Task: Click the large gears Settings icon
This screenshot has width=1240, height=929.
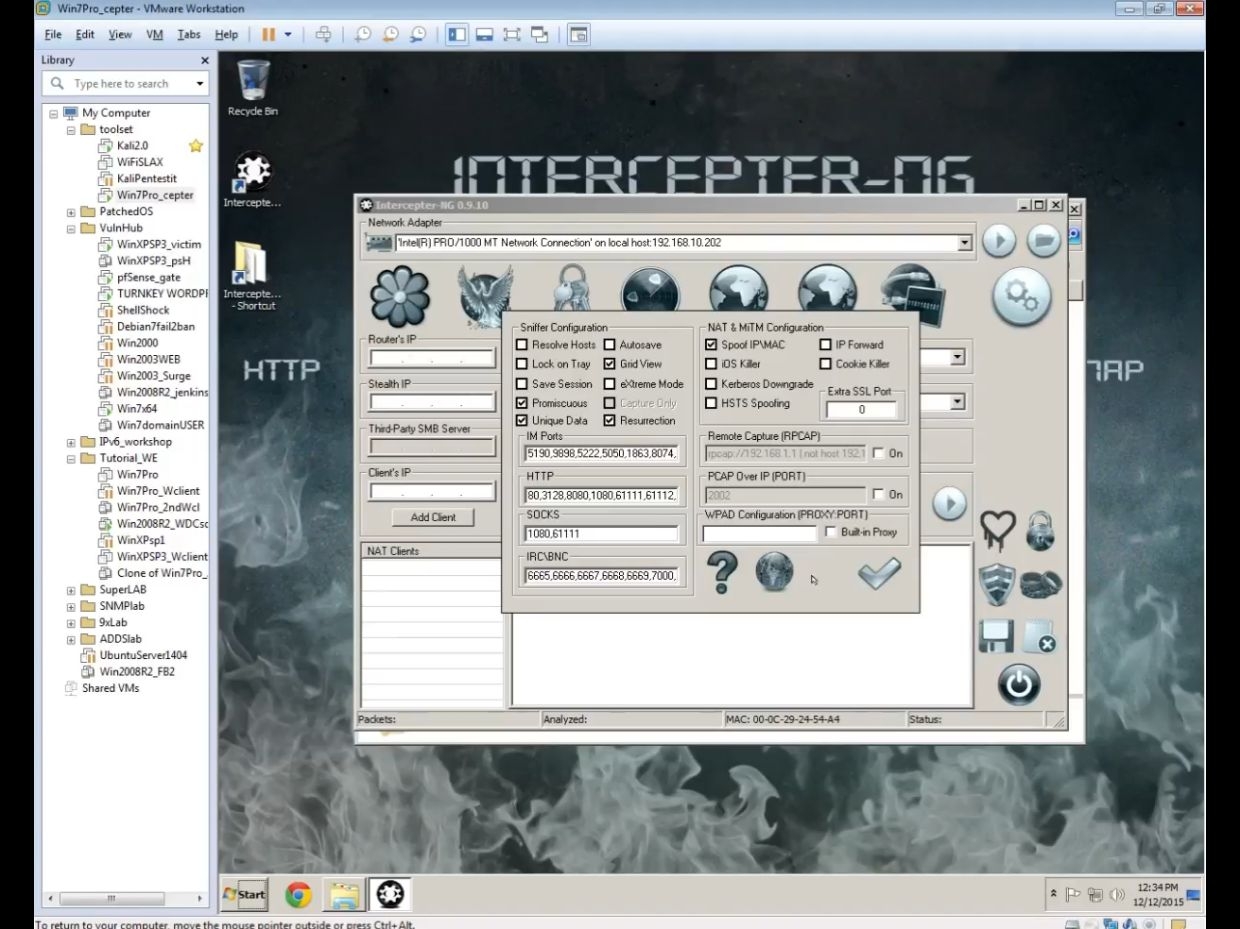Action: [1021, 297]
